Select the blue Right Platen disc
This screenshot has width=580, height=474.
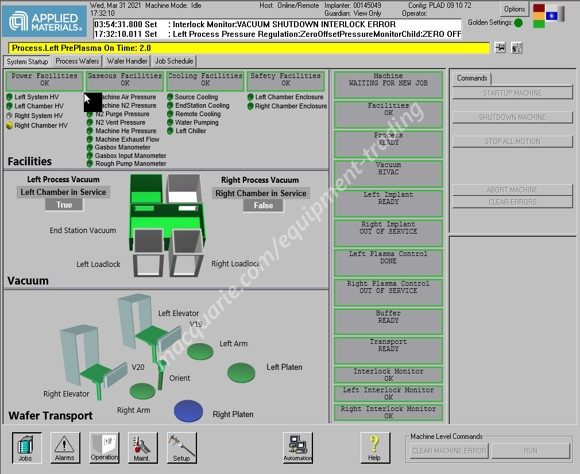click(188, 411)
